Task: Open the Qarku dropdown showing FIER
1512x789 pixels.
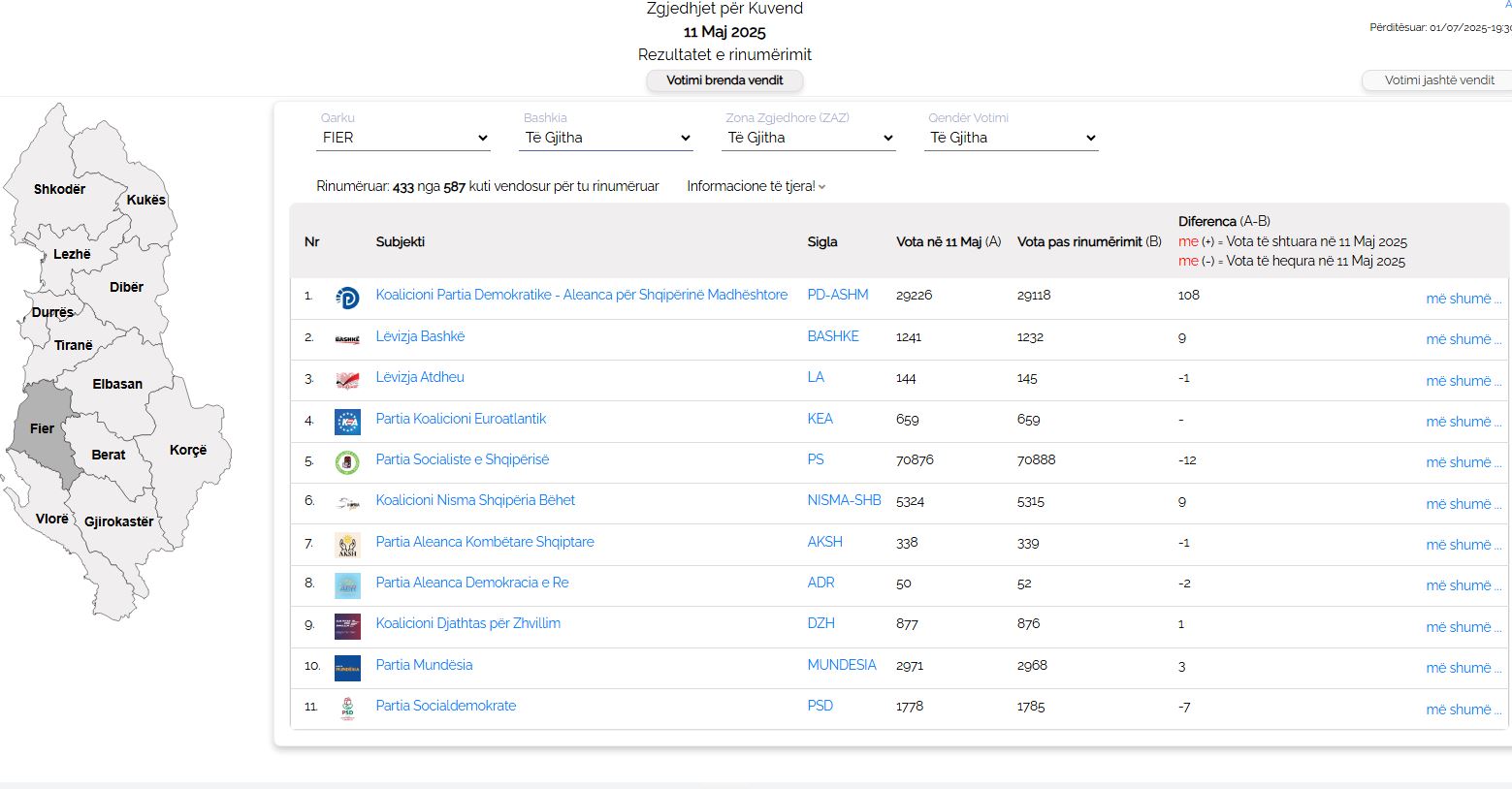Action: [x=404, y=138]
